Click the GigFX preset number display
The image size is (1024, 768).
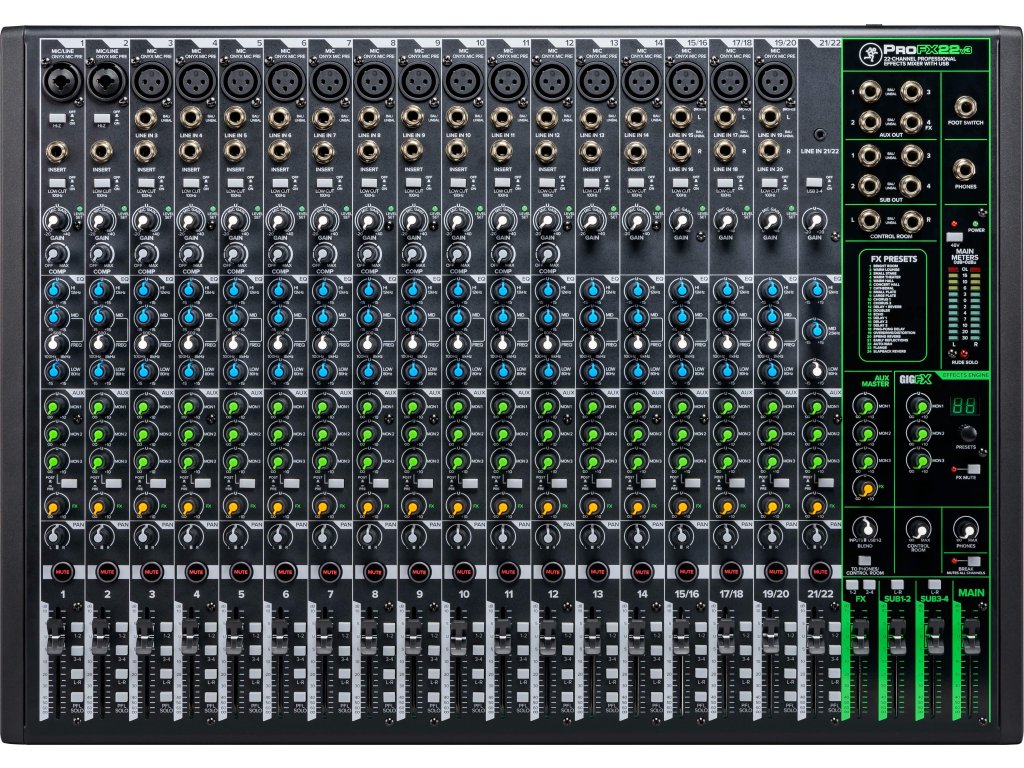964,408
